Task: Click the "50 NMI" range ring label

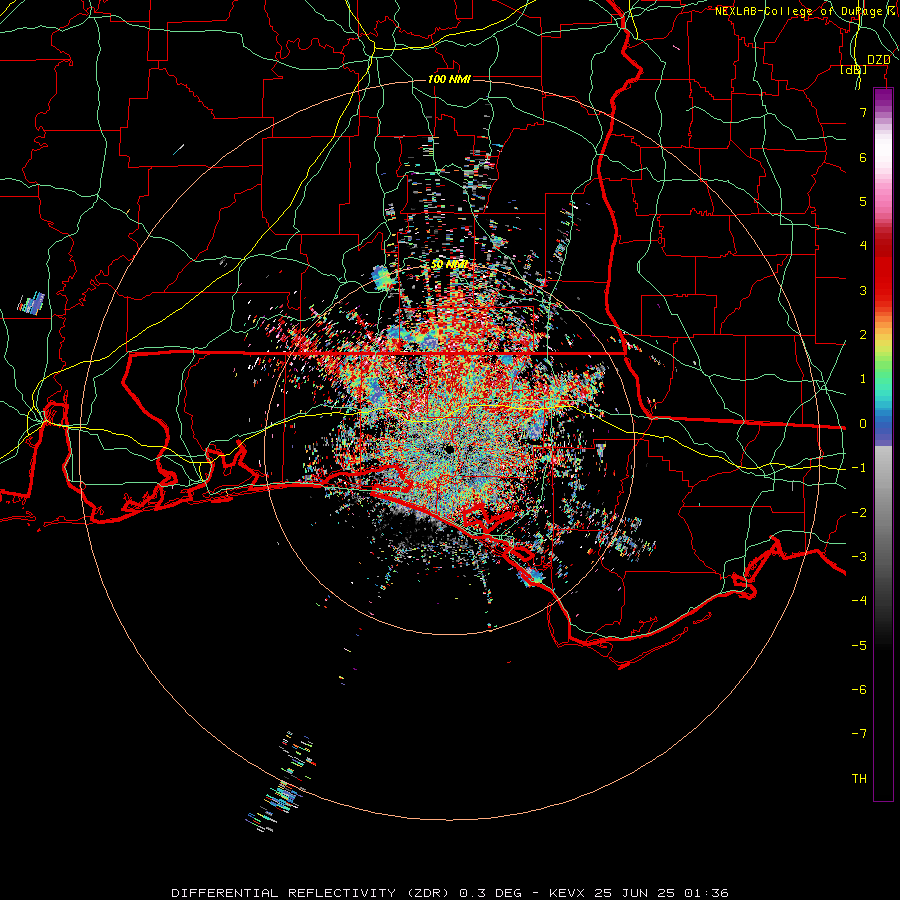Action: 449,264
